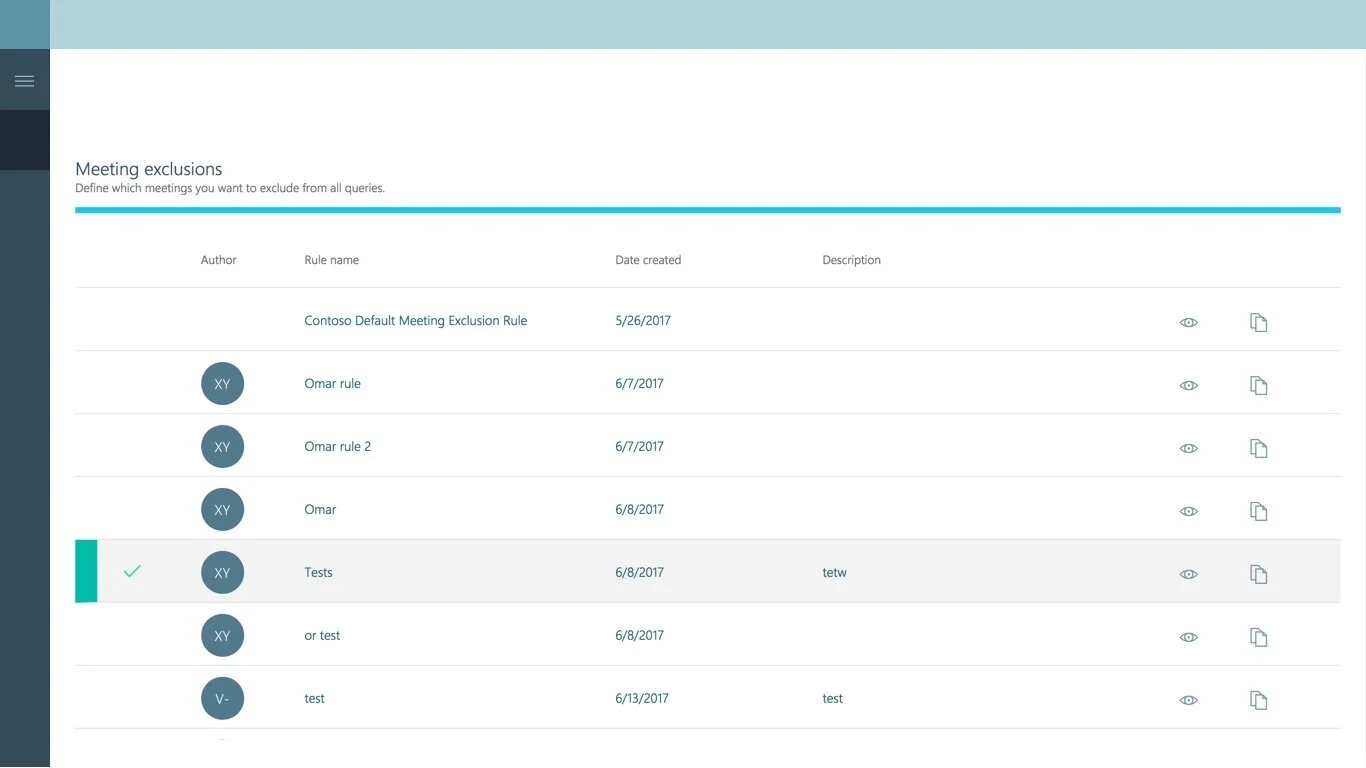
Task: Duplicate the Omar rule 2 exclusion
Action: click(1258, 447)
